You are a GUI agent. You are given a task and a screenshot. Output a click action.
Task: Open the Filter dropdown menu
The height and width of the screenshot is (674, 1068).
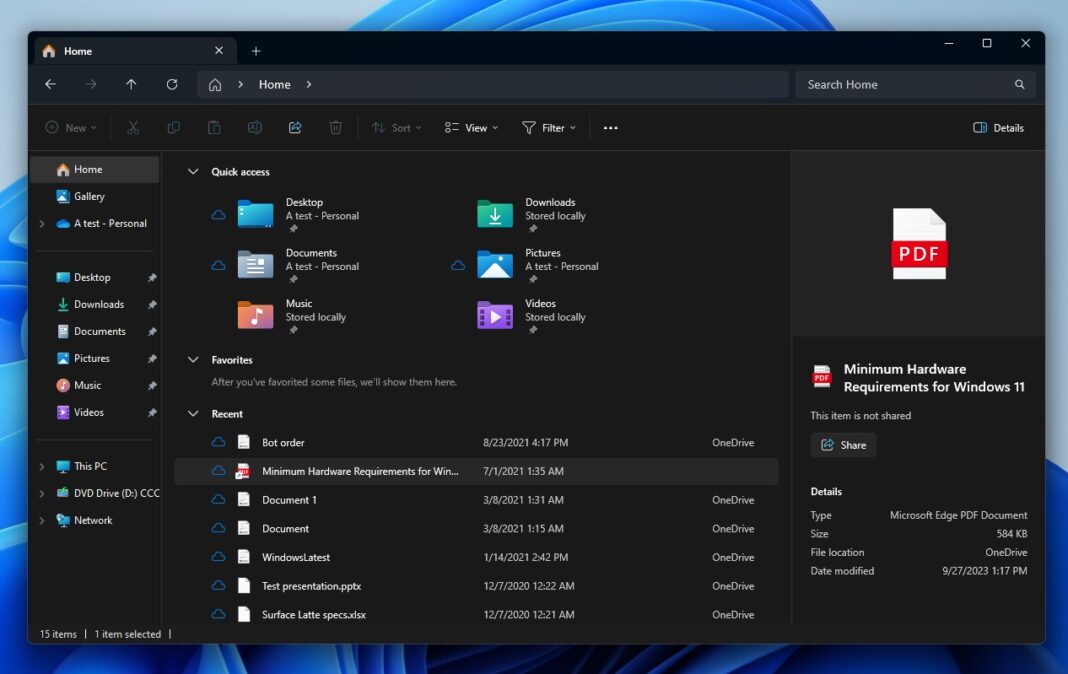549,128
